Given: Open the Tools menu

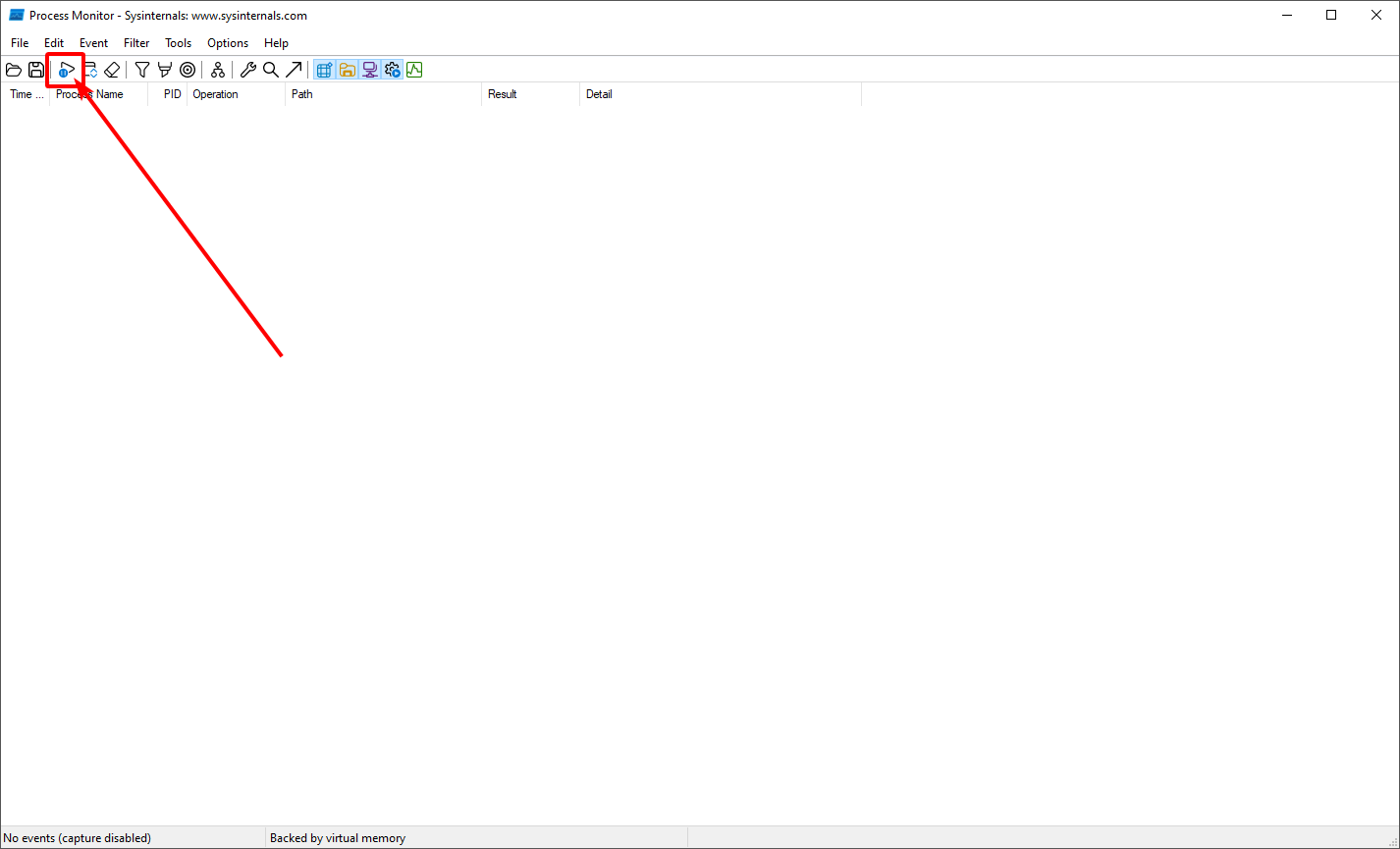Looking at the screenshot, I should 178,42.
